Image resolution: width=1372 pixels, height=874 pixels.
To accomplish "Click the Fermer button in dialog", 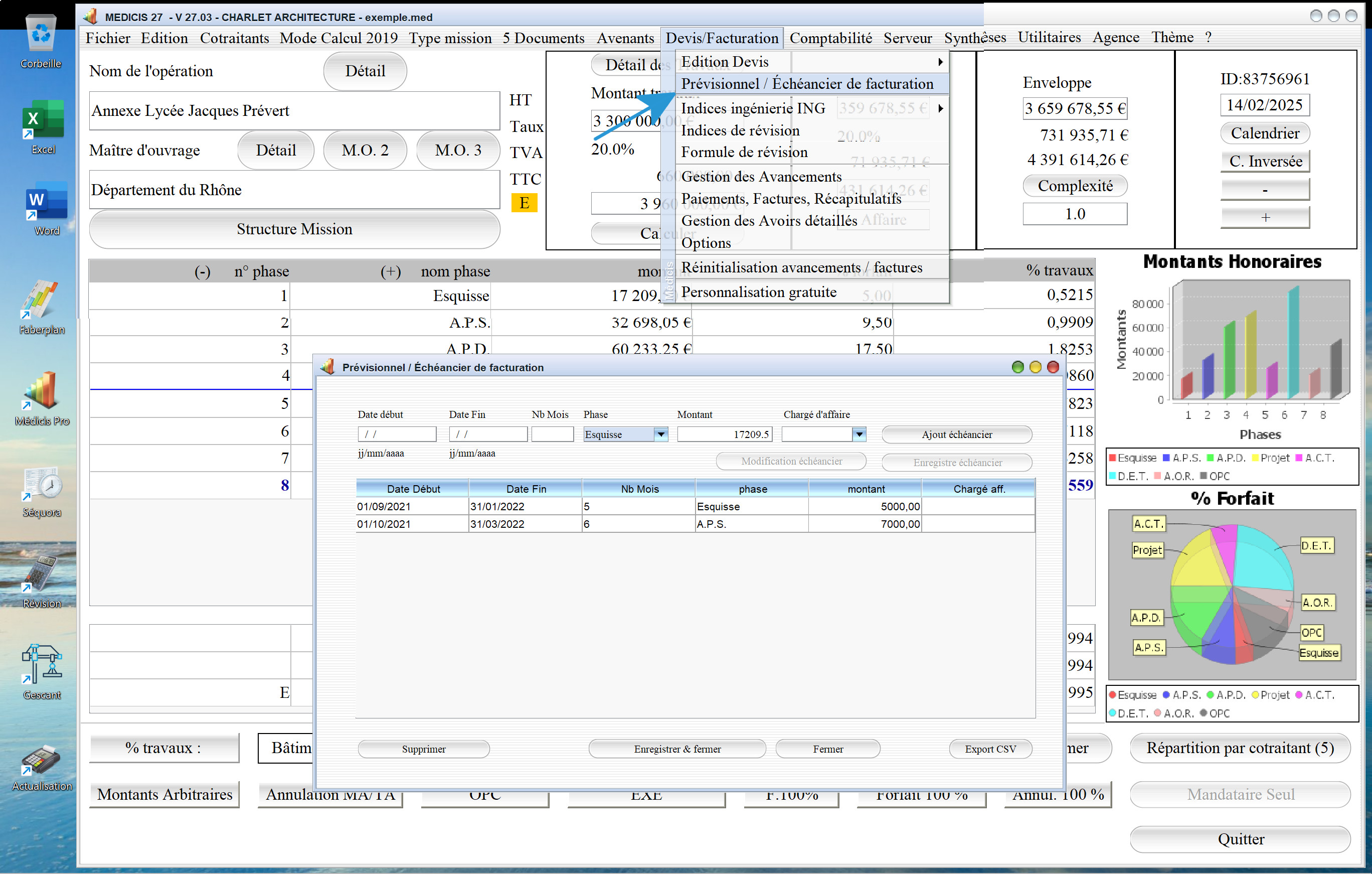I will click(828, 749).
